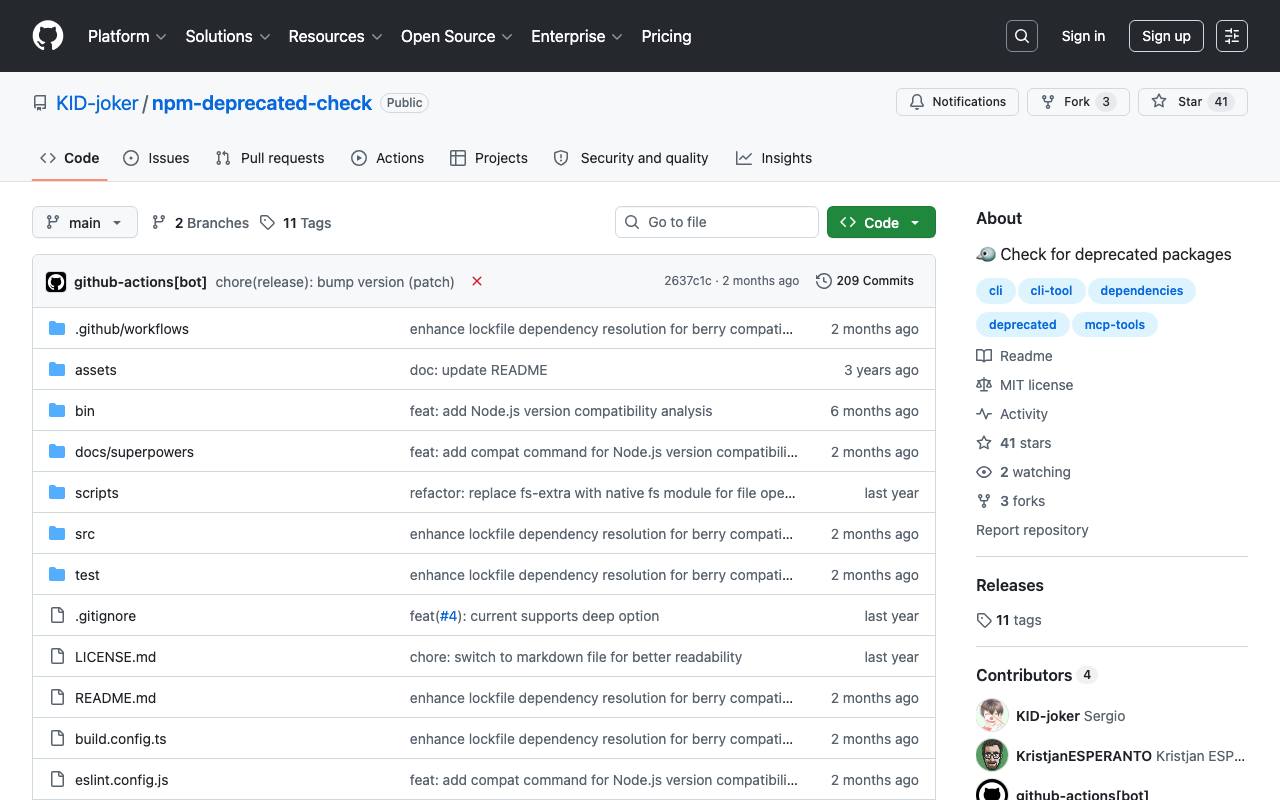Click the LICENSE.md file icon
The image size is (1280, 800).
pos(57,657)
